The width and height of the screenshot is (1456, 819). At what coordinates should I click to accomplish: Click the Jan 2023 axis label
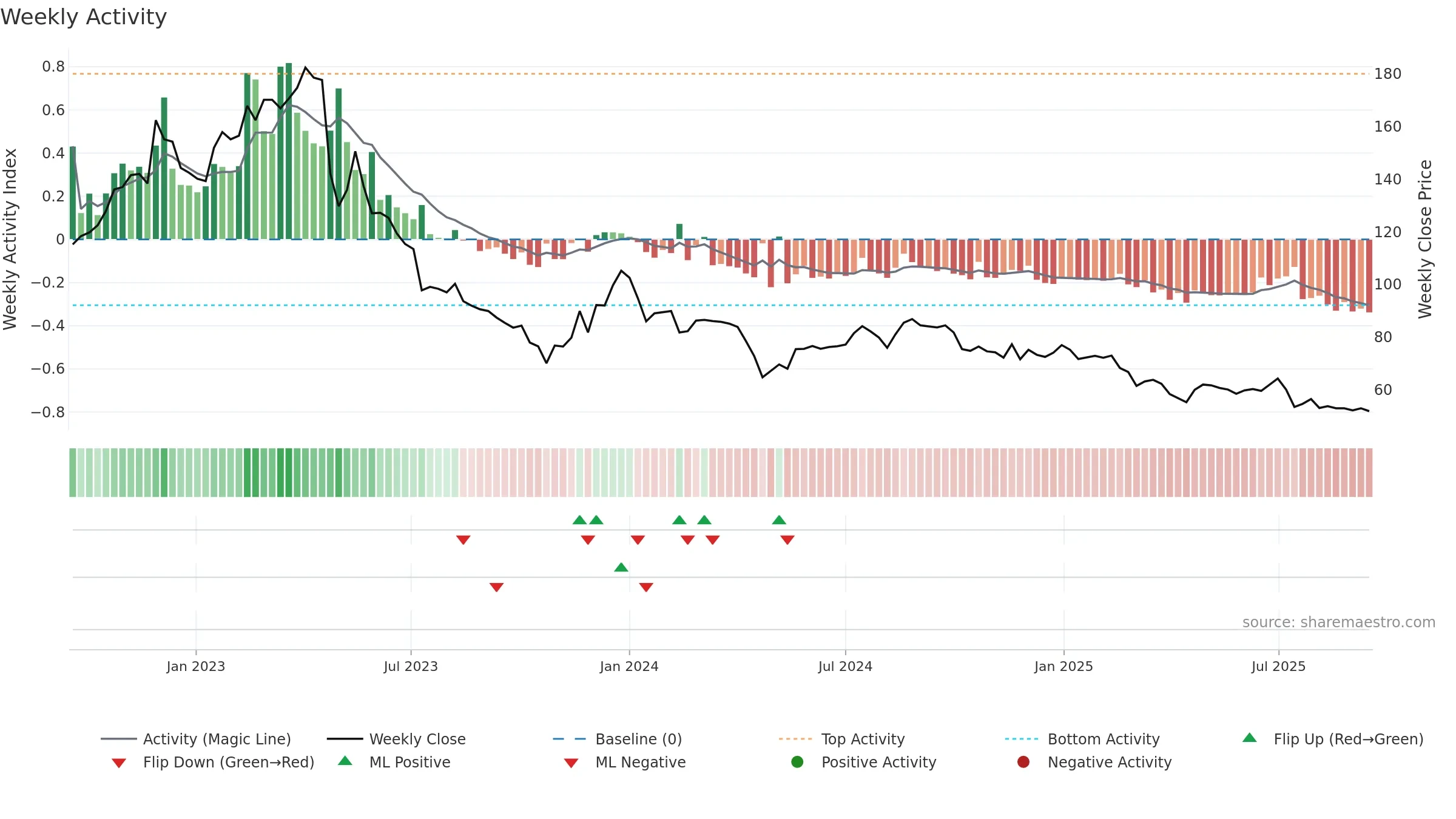tap(196, 667)
